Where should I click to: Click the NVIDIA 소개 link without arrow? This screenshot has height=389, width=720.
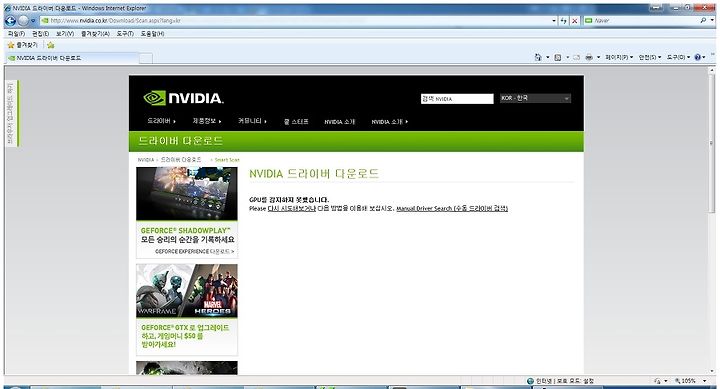tap(339, 122)
